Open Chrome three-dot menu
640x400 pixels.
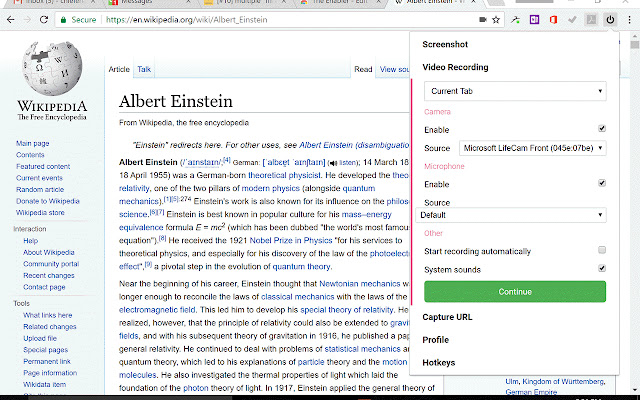630,20
